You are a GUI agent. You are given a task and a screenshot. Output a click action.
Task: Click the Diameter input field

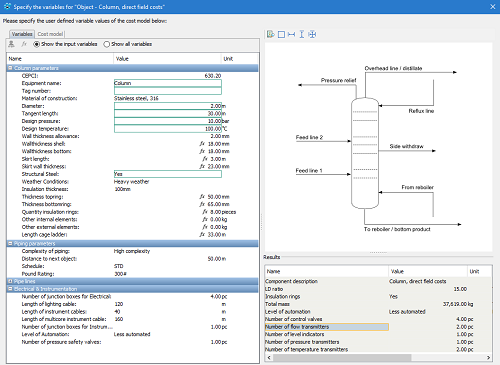168,106
